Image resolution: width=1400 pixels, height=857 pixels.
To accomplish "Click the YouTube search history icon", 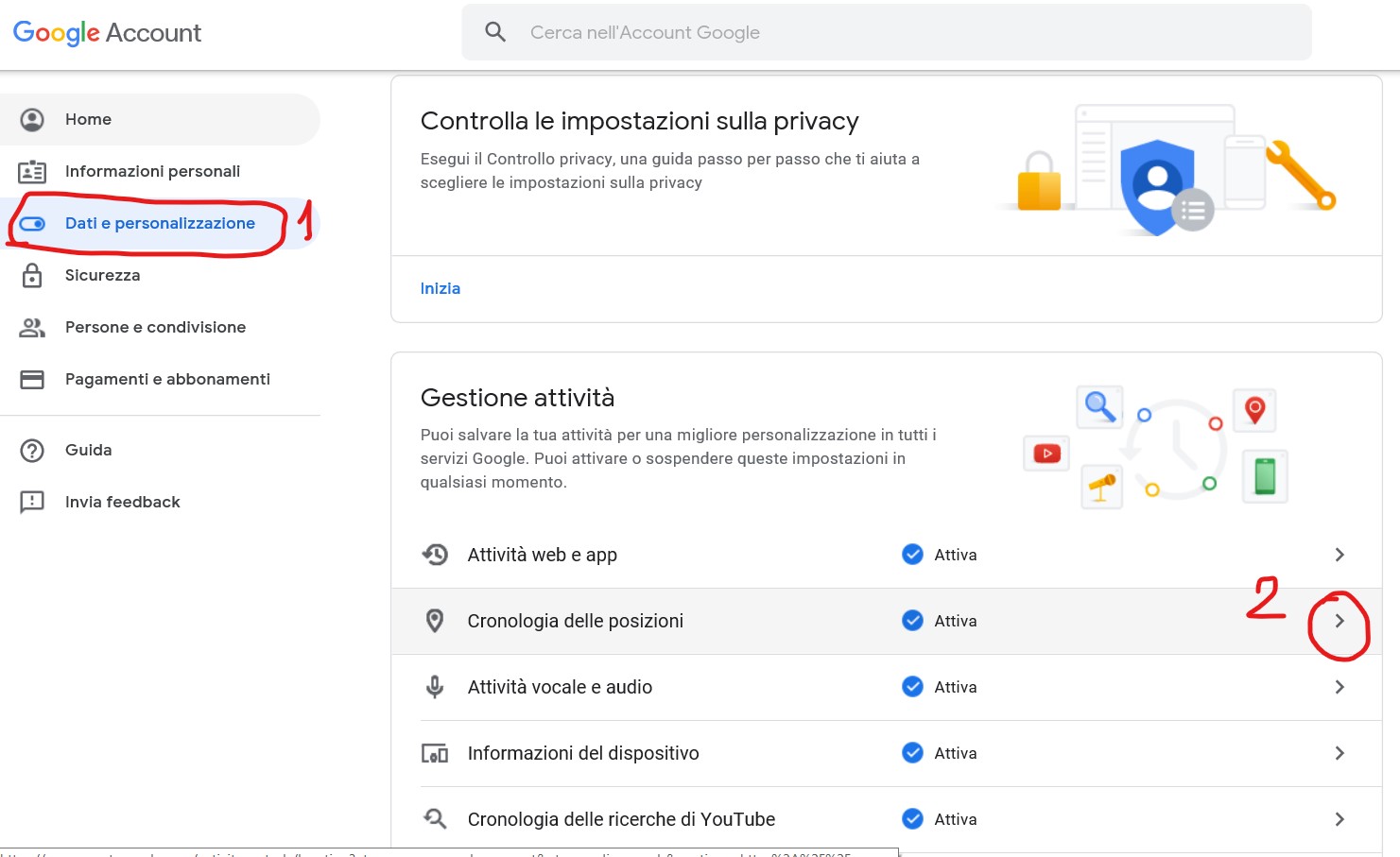I will tap(435, 818).
